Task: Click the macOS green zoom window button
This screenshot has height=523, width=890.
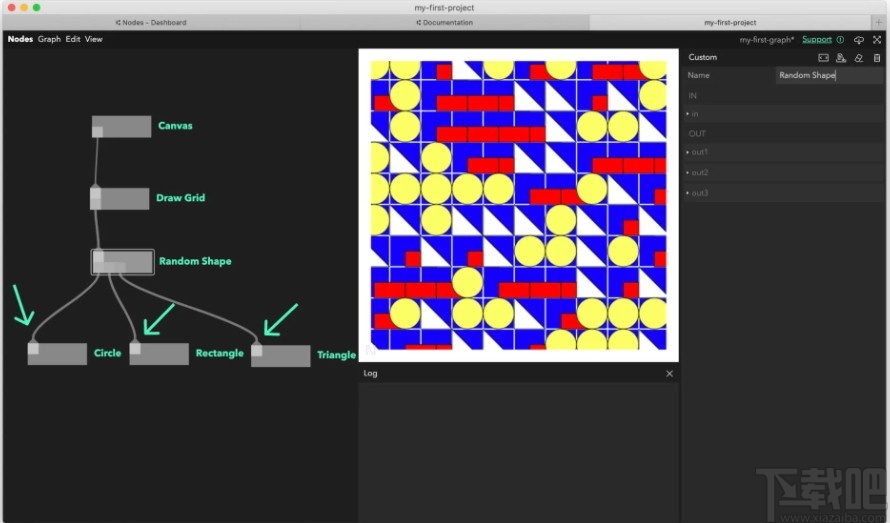Action: tap(36, 7)
